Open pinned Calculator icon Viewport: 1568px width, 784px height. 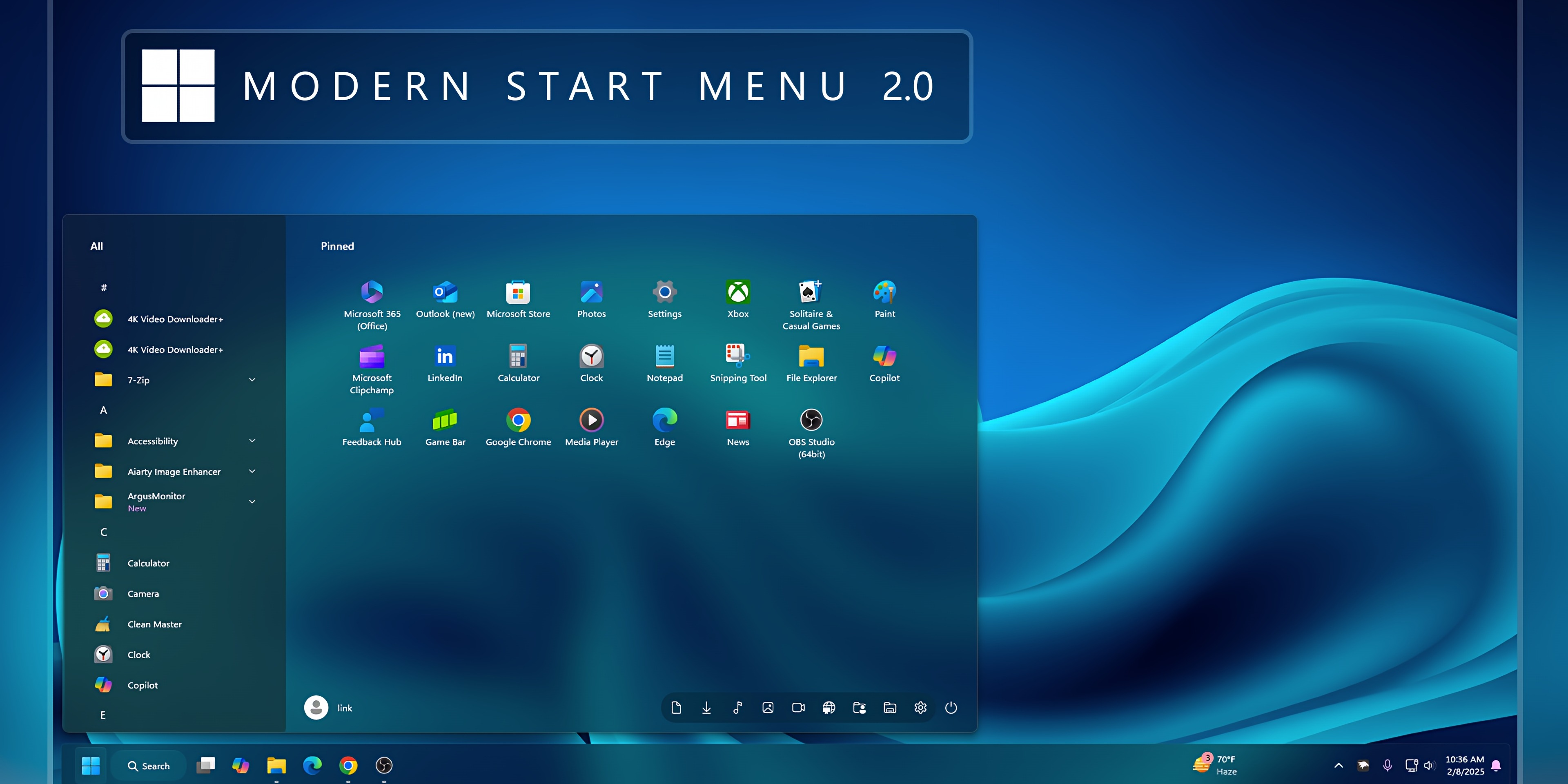click(x=518, y=363)
